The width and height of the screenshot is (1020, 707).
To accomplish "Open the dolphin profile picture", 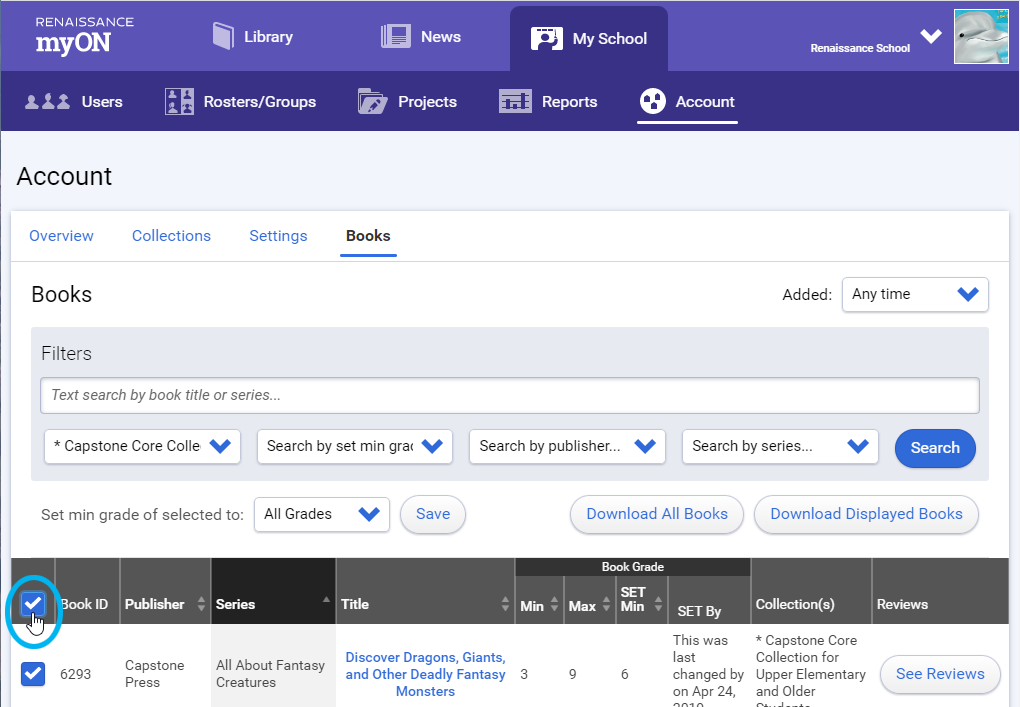I will [x=981, y=36].
